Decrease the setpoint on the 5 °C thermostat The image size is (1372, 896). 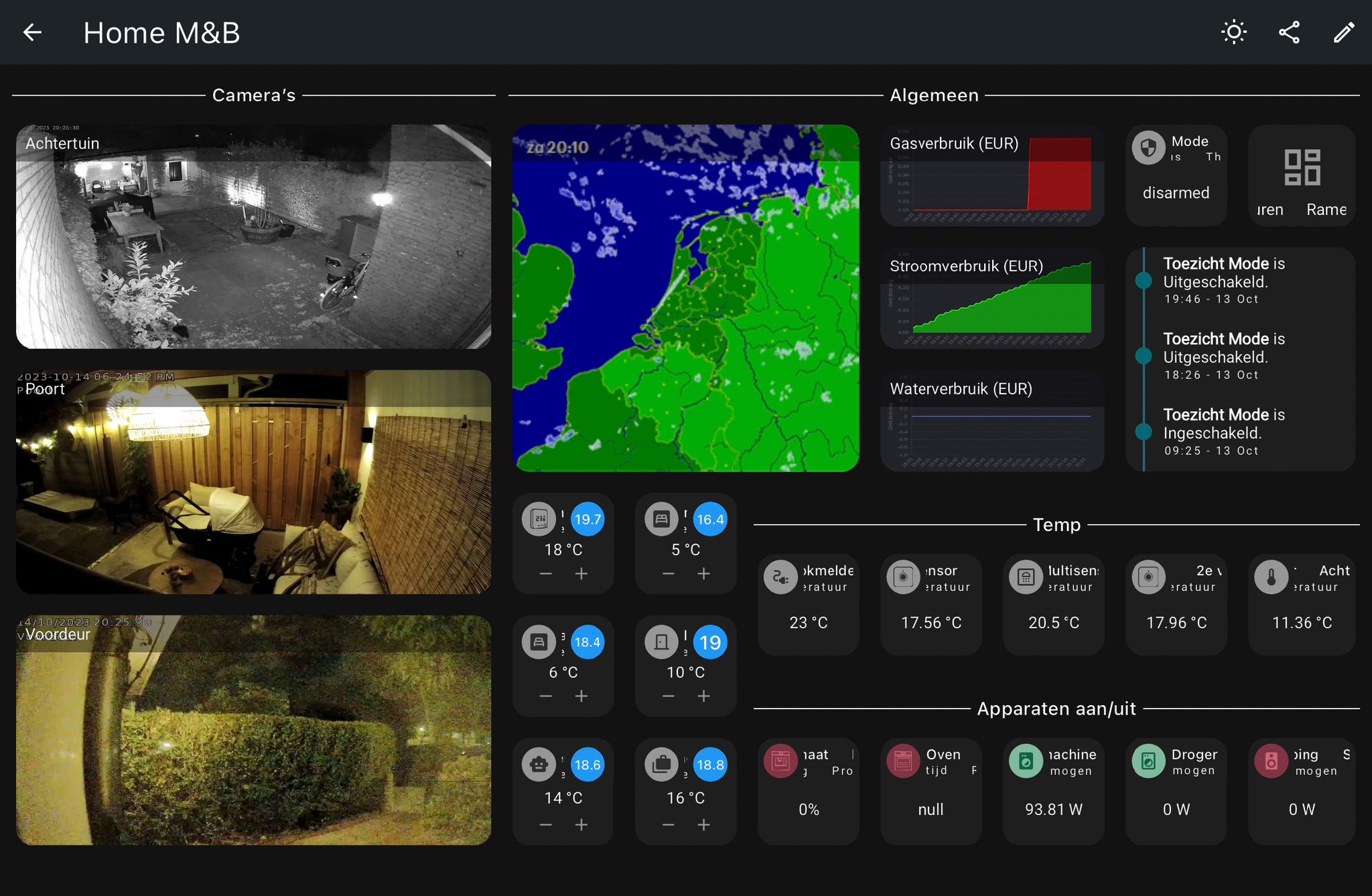click(x=669, y=574)
